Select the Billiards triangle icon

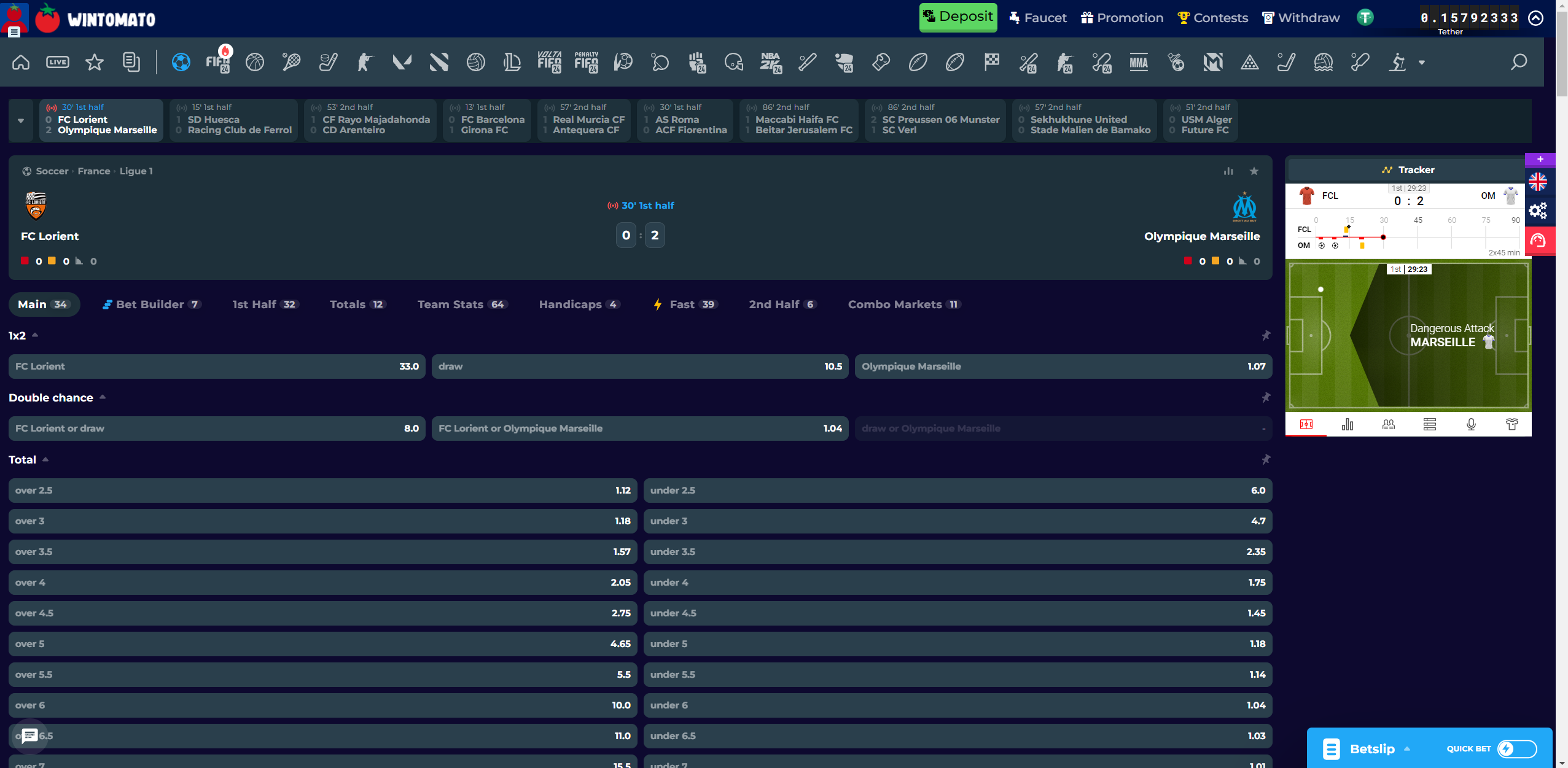pyautogui.click(x=1250, y=62)
